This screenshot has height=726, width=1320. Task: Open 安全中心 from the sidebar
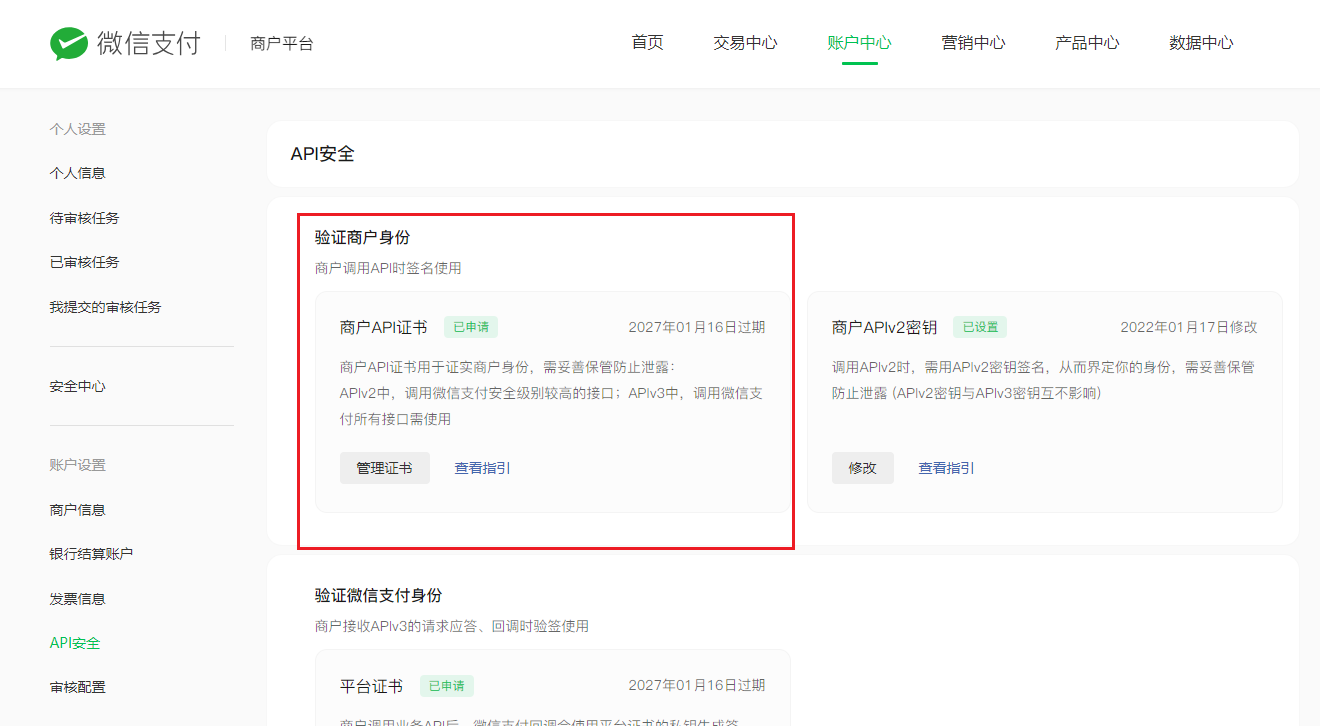pyautogui.click(x=78, y=386)
